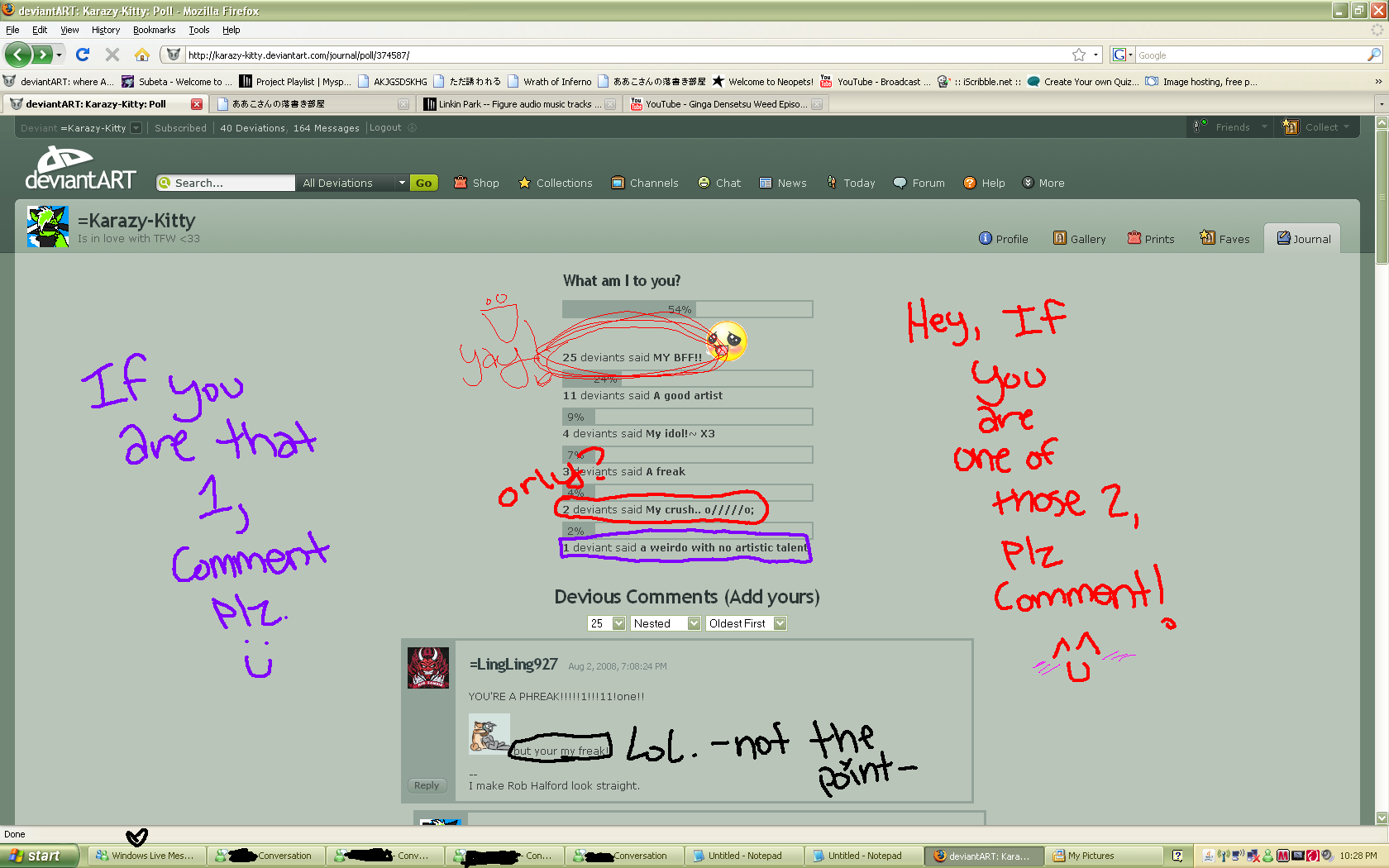The width and height of the screenshot is (1389, 868).
Task: Switch to the Prints tab
Action: [1151, 239]
